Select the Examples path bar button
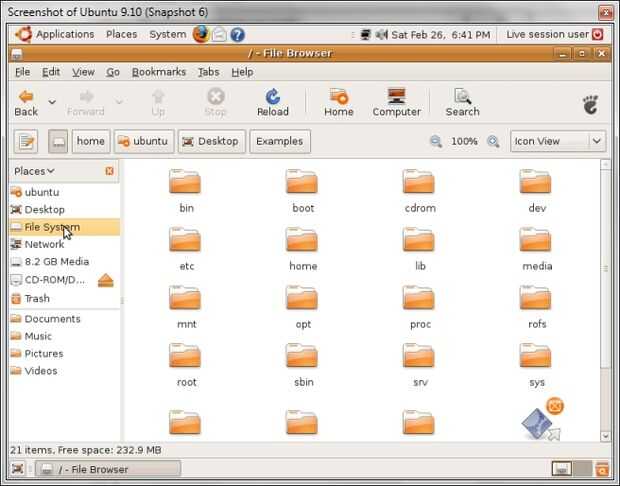Image resolution: width=620 pixels, height=486 pixels. tap(280, 141)
